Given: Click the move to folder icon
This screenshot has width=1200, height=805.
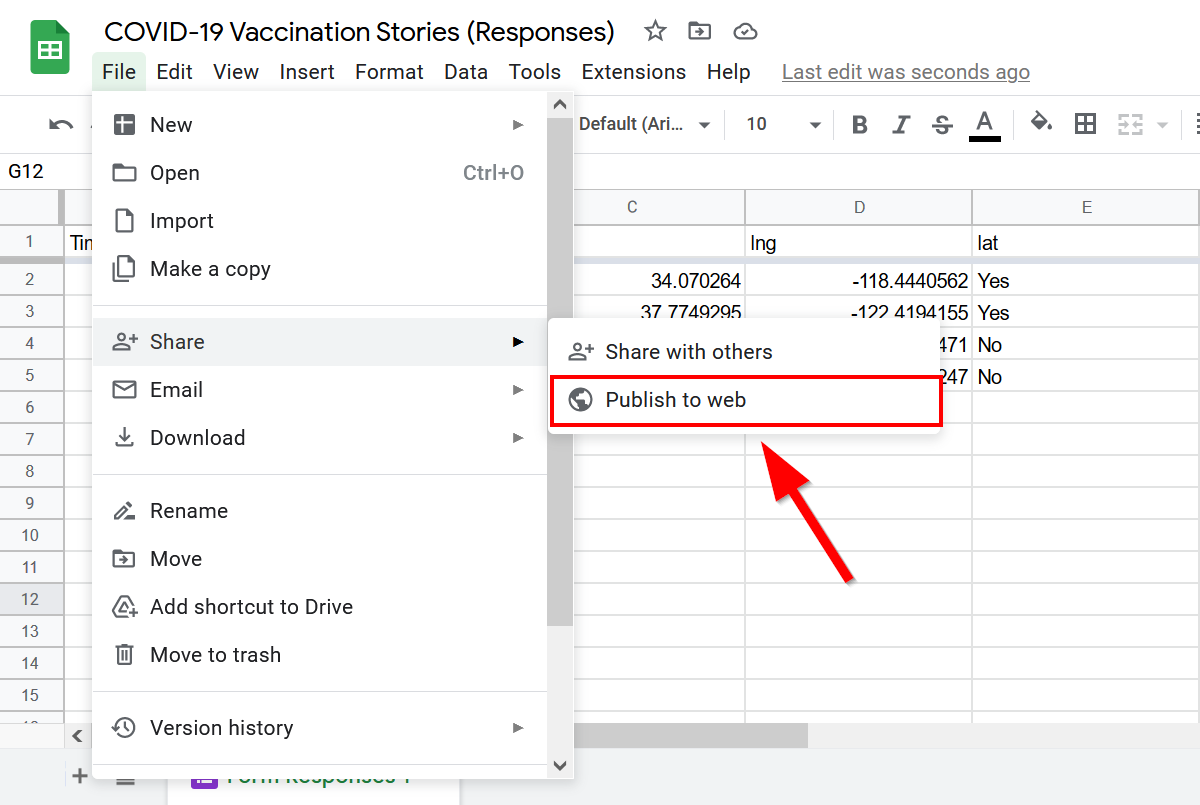Looking at the screenshot, I should [x=700, y=31].
